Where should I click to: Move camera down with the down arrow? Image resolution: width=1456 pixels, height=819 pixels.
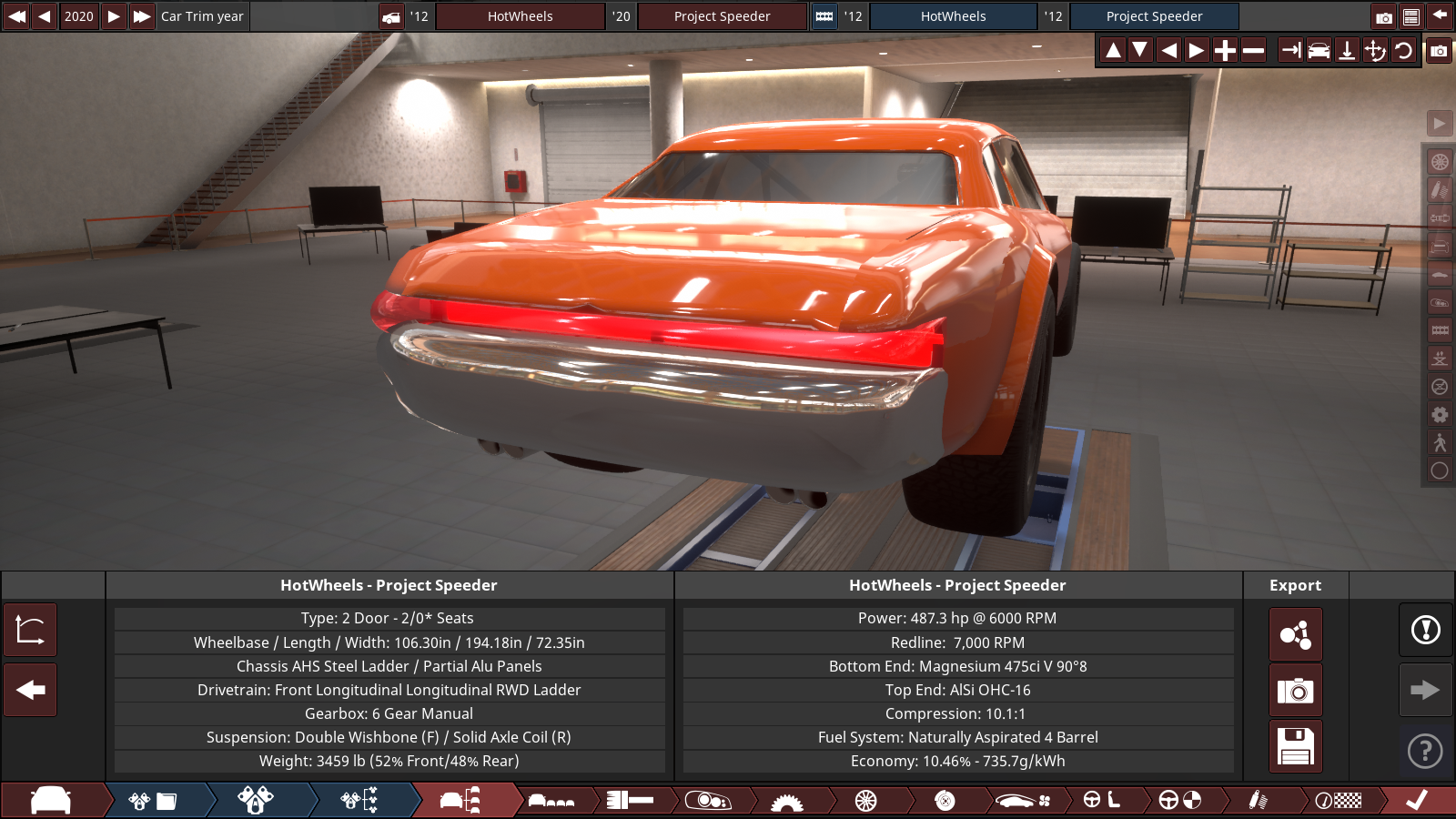[1140, 51]
